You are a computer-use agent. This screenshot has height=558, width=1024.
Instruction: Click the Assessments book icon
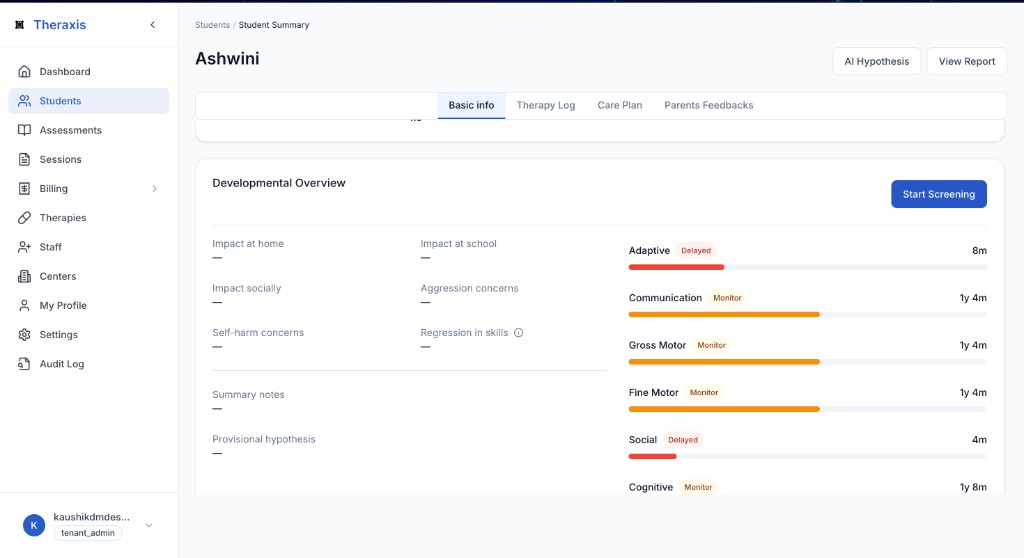[24, 130]
